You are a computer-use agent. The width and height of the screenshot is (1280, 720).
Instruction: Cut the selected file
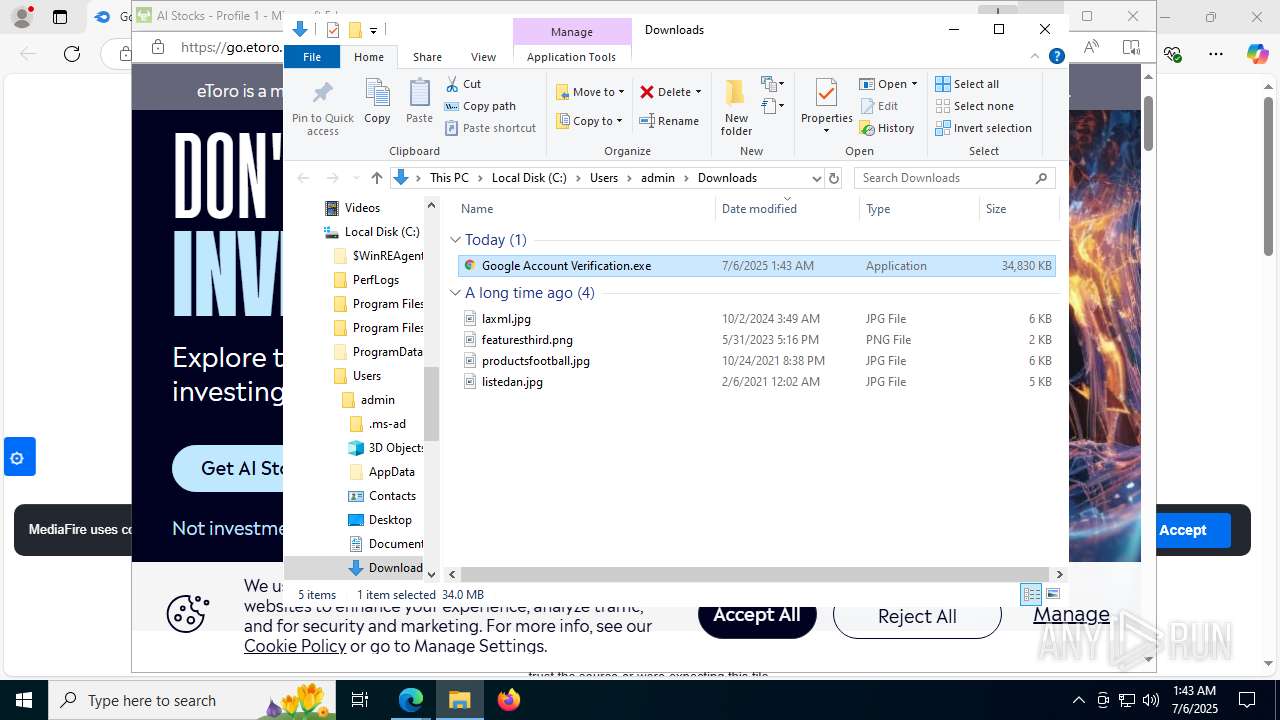pyautogui.click(x=463, y=84)
